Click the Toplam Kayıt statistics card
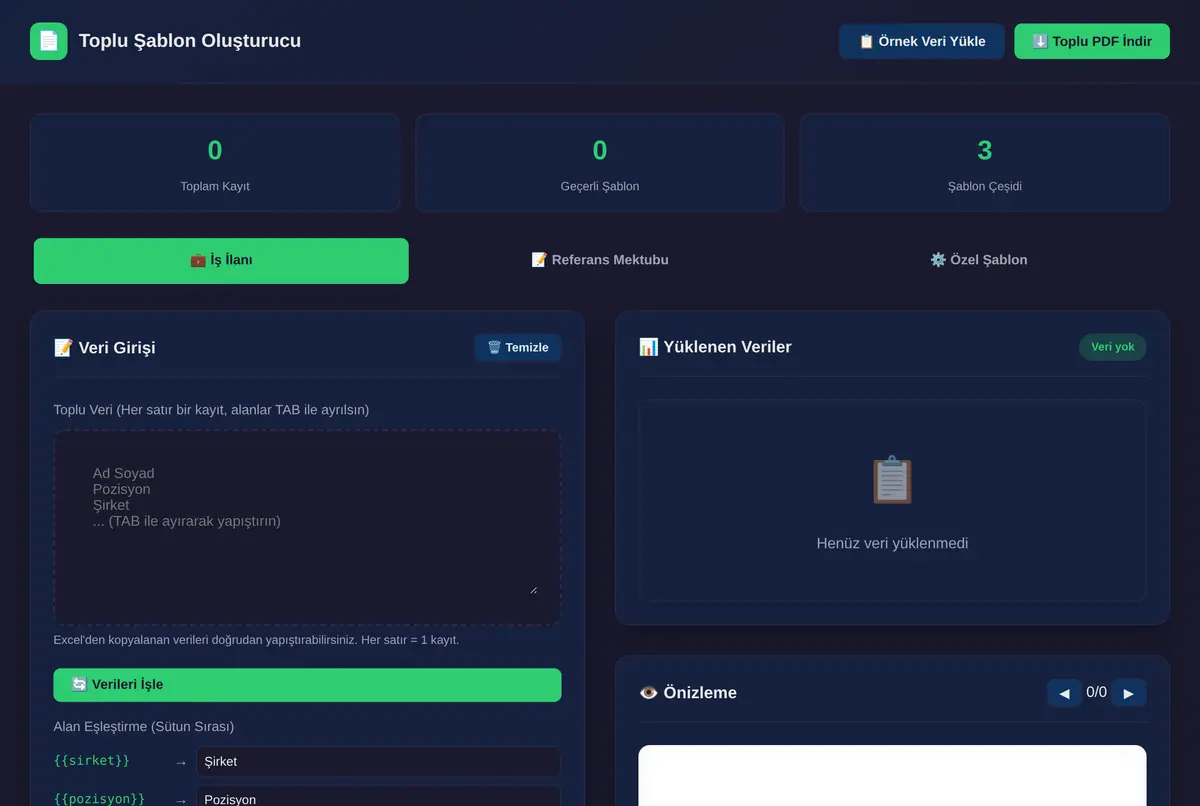 point(215,162)
